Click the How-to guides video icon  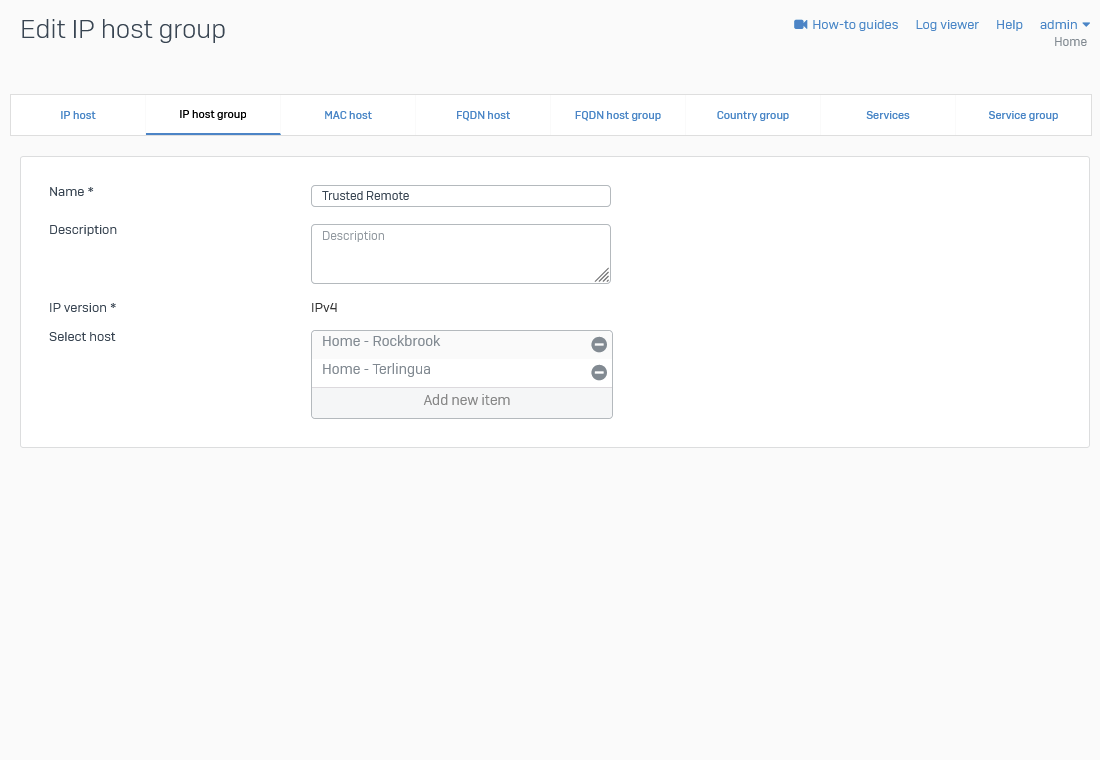point(800,25)
